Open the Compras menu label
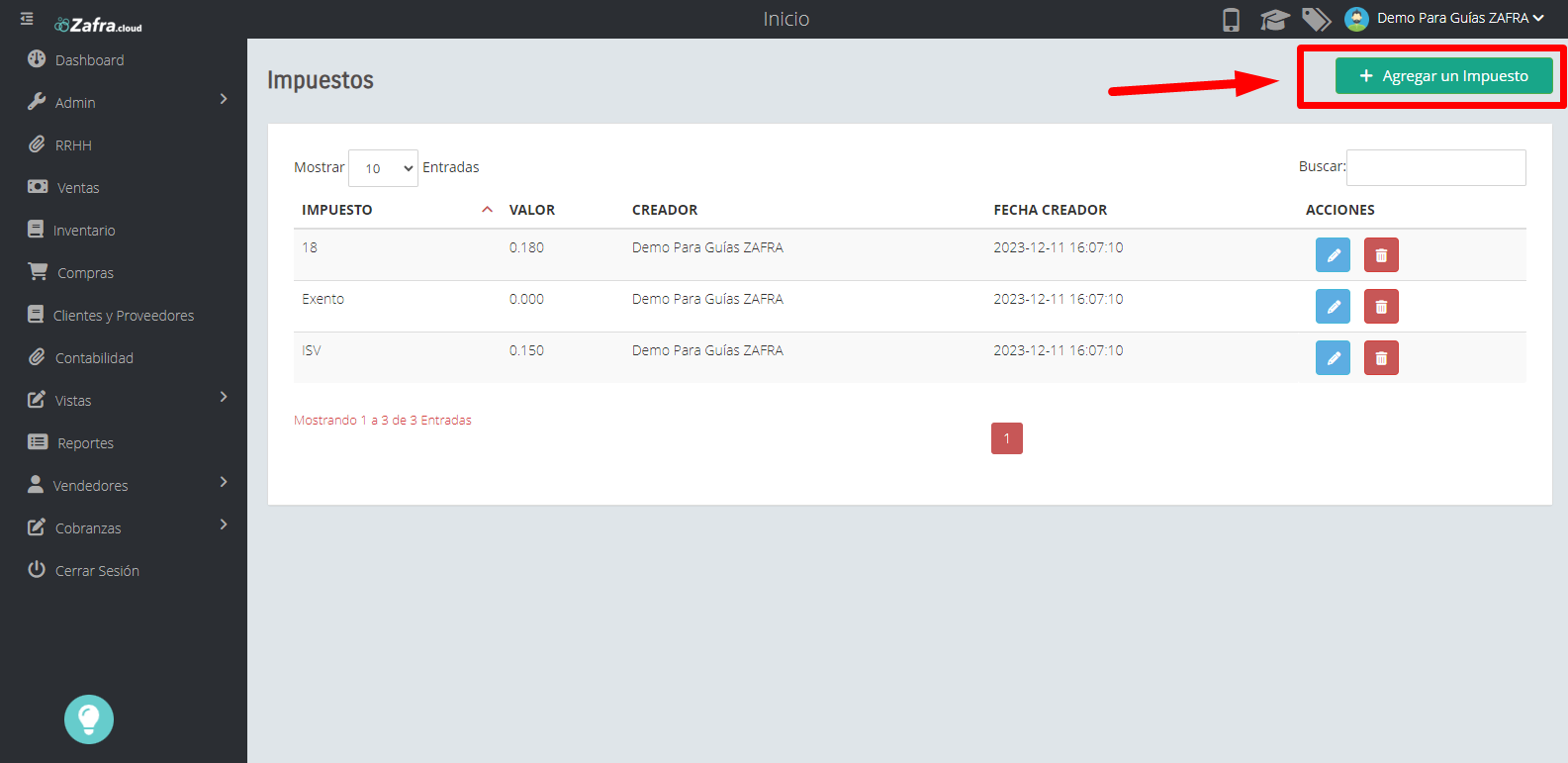The width and height of the screenshot is (1568, 763). point(85,273)
